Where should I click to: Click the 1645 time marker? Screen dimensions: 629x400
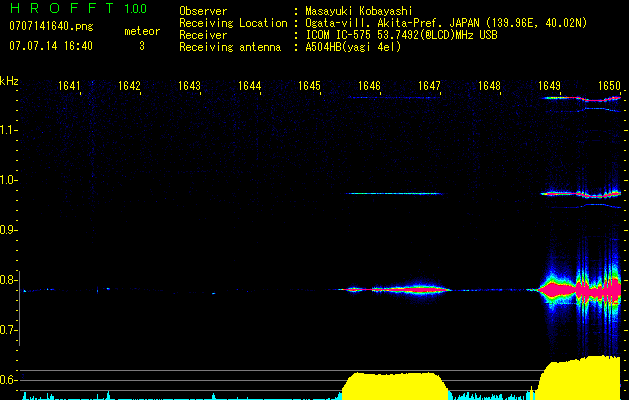(x=309, y=86)
